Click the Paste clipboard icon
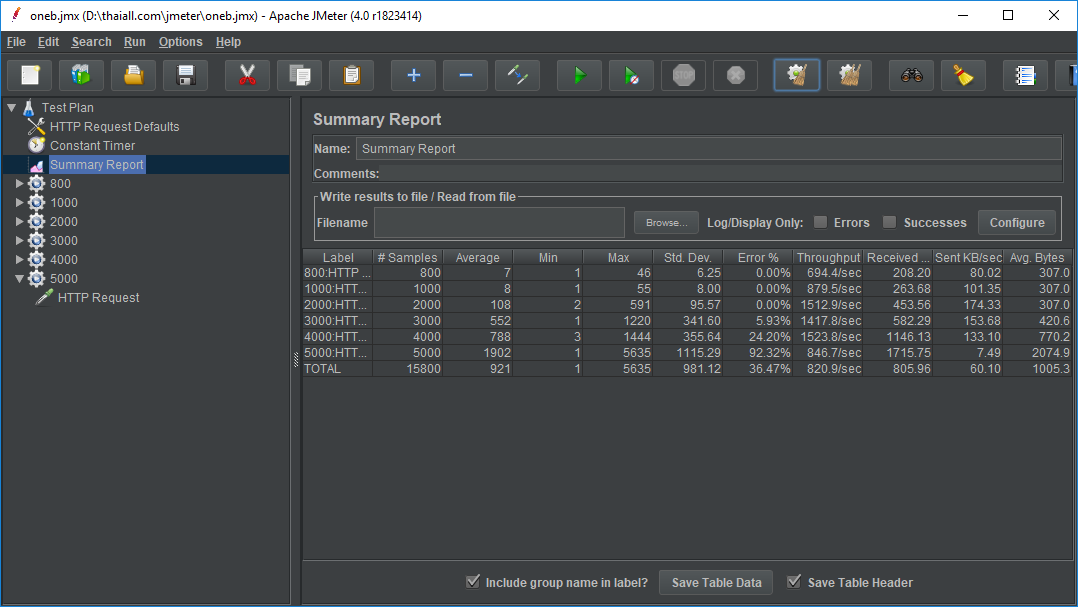This screenshot has width=1078, height=607. [351, 75]
